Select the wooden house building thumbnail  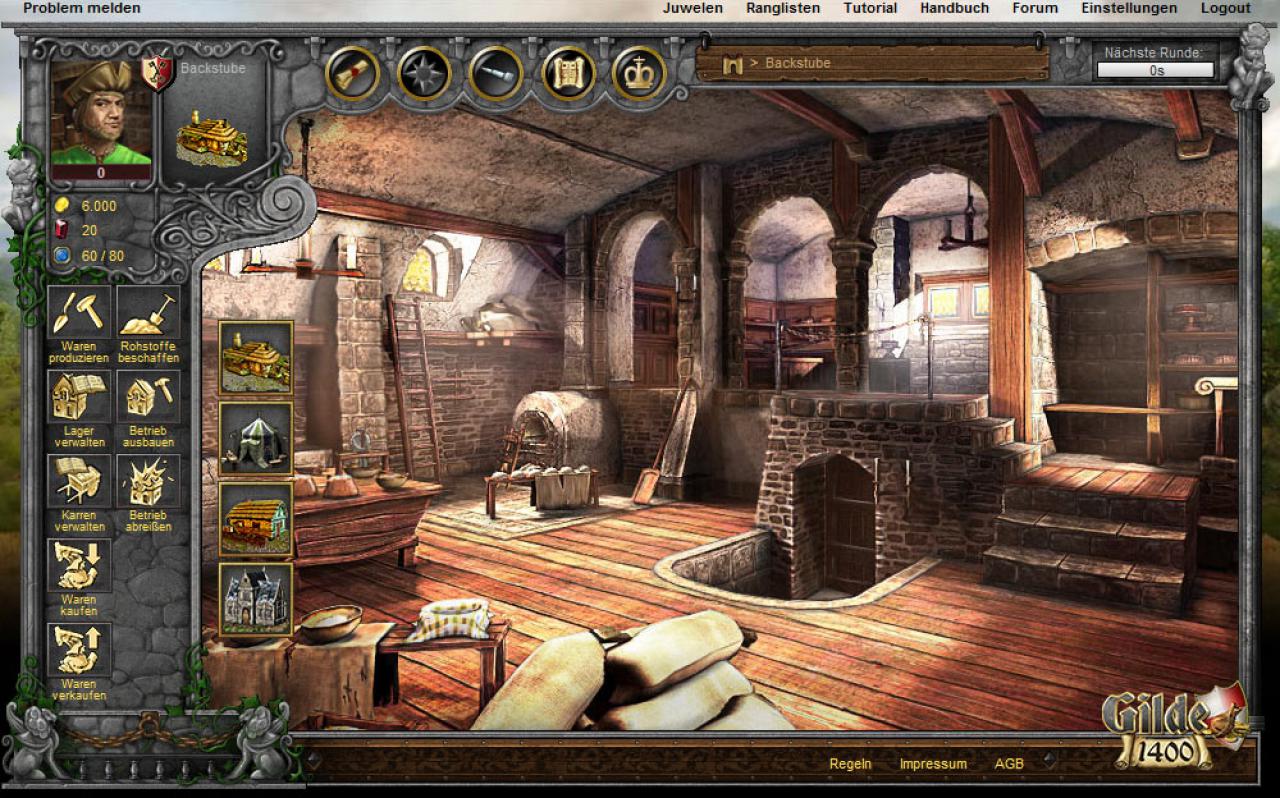256,519
